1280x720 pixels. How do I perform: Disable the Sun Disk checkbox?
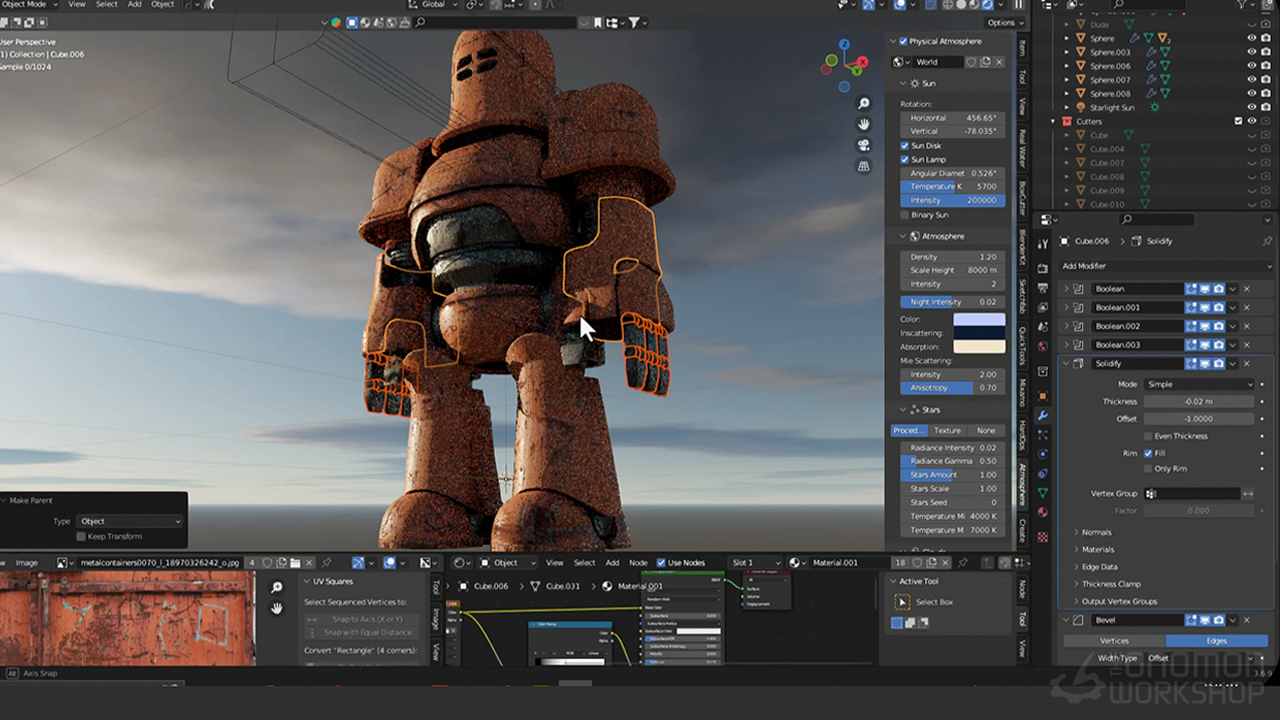point(905,146)
